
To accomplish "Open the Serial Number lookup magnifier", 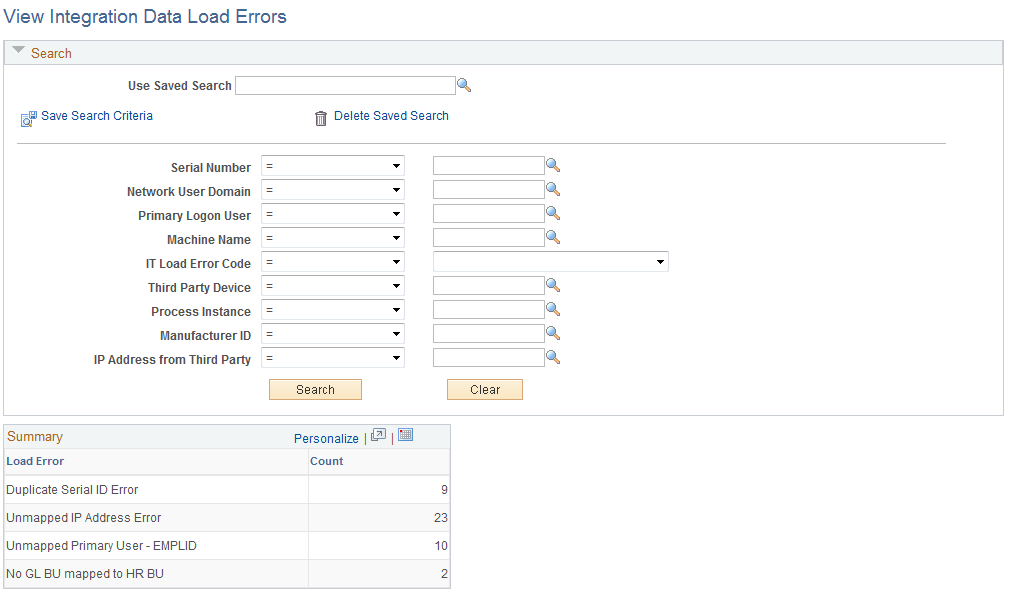I will [x=553, y=165].
